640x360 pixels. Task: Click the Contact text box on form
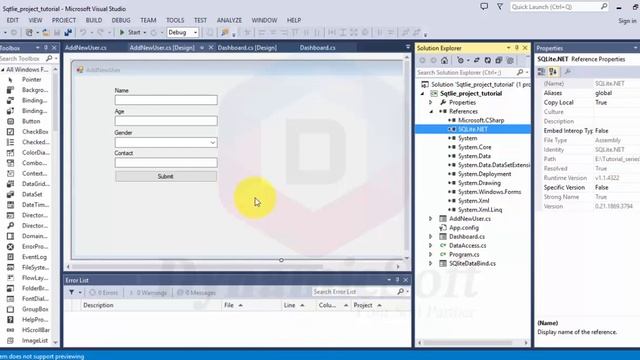166,163
